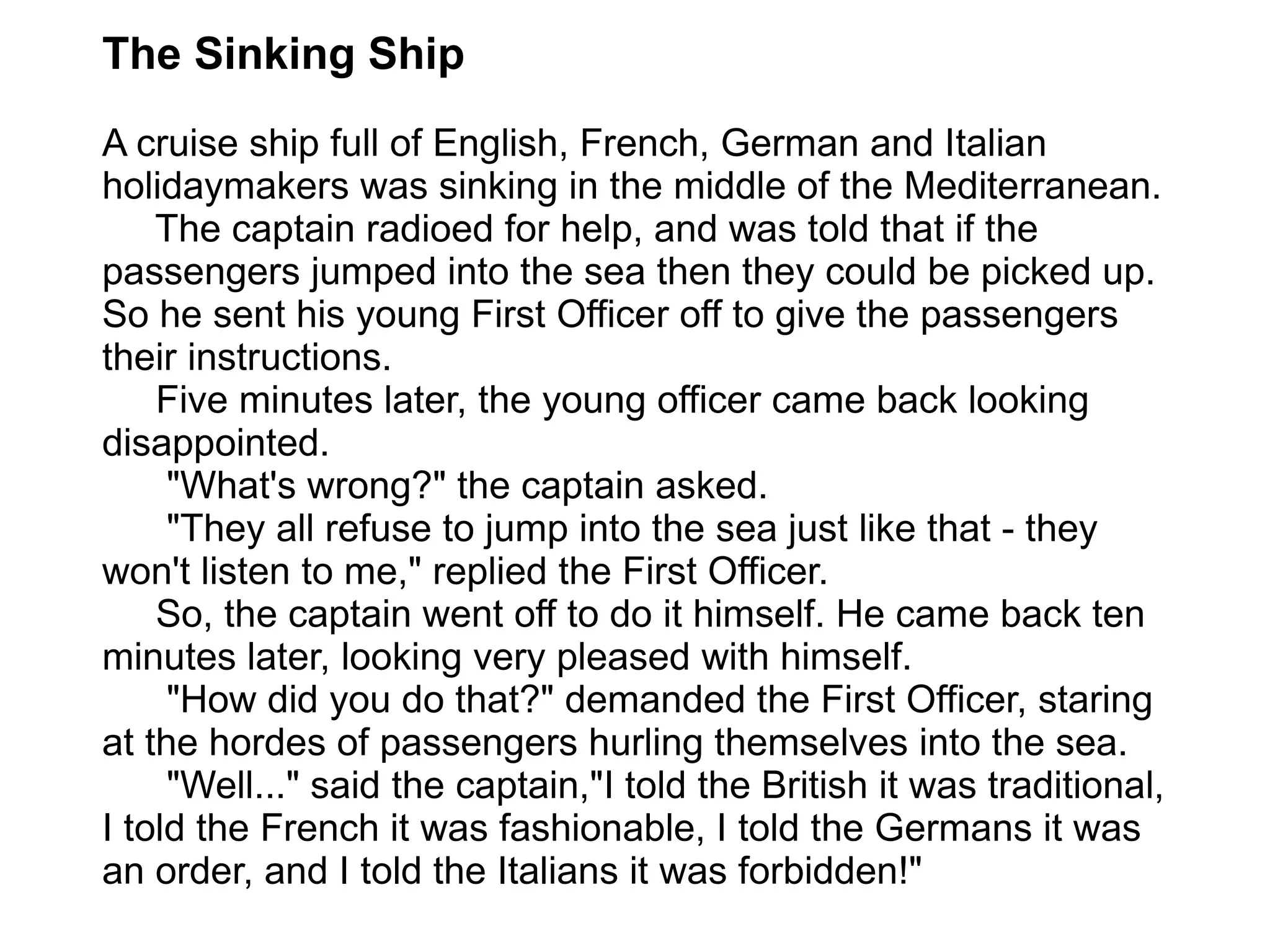Image resolution: width=1270 pixels, height=952 pixels.
Task: Click the title "The Sinking Ship"
Action: coord(283,54)
